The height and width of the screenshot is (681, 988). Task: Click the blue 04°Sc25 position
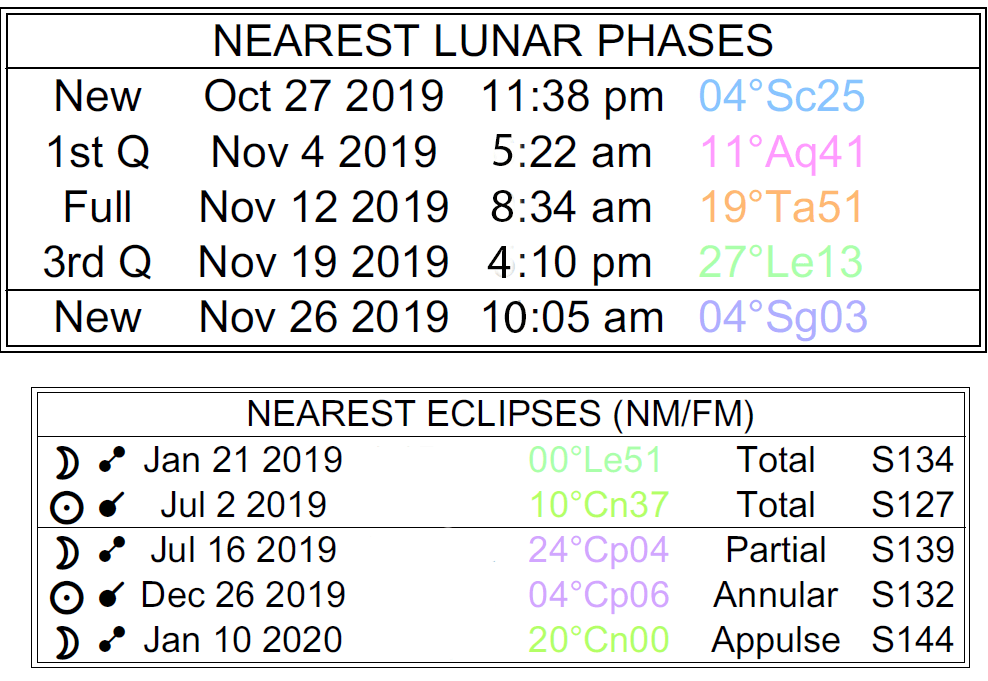click(781, 97)
